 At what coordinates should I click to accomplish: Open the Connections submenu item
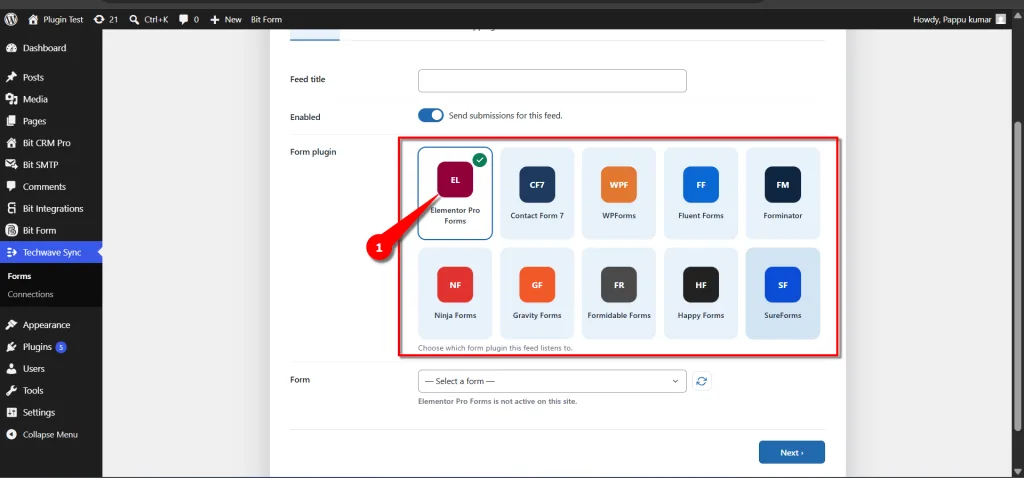(x=31, y=295)
